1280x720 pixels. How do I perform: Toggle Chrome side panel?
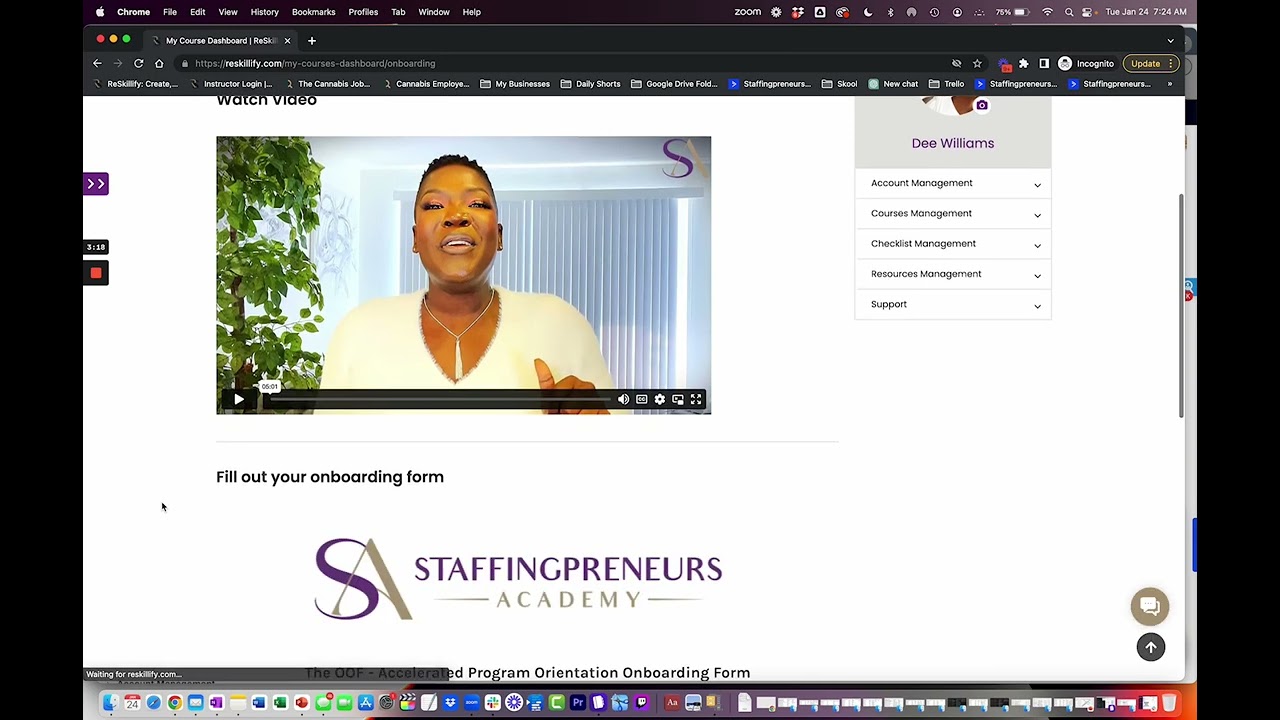(x=1044, y=63)
